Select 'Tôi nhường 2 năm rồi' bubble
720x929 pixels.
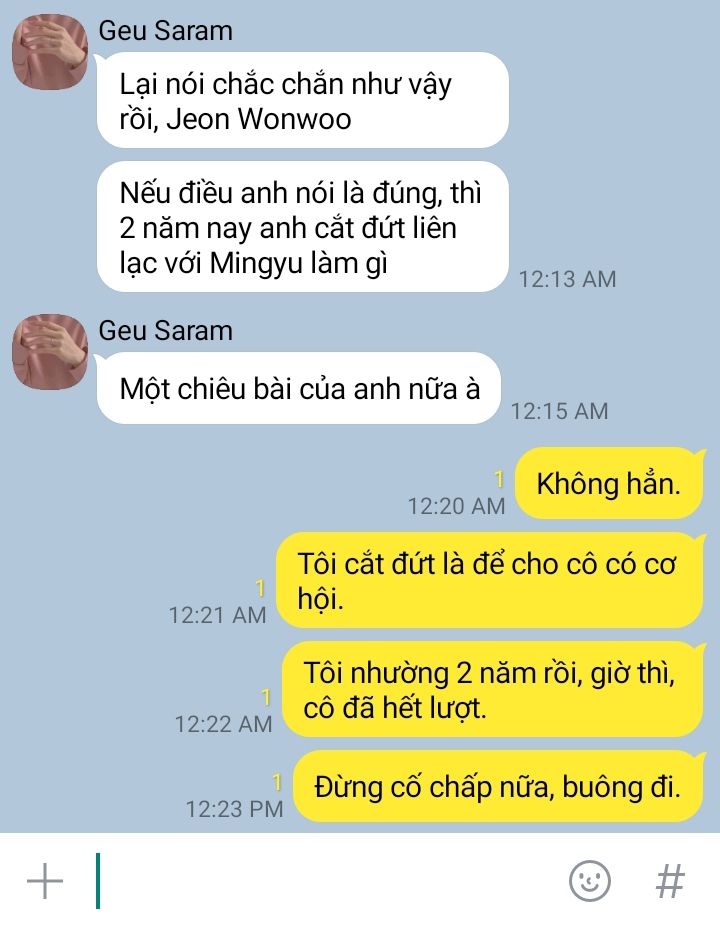tap(493, 689)
